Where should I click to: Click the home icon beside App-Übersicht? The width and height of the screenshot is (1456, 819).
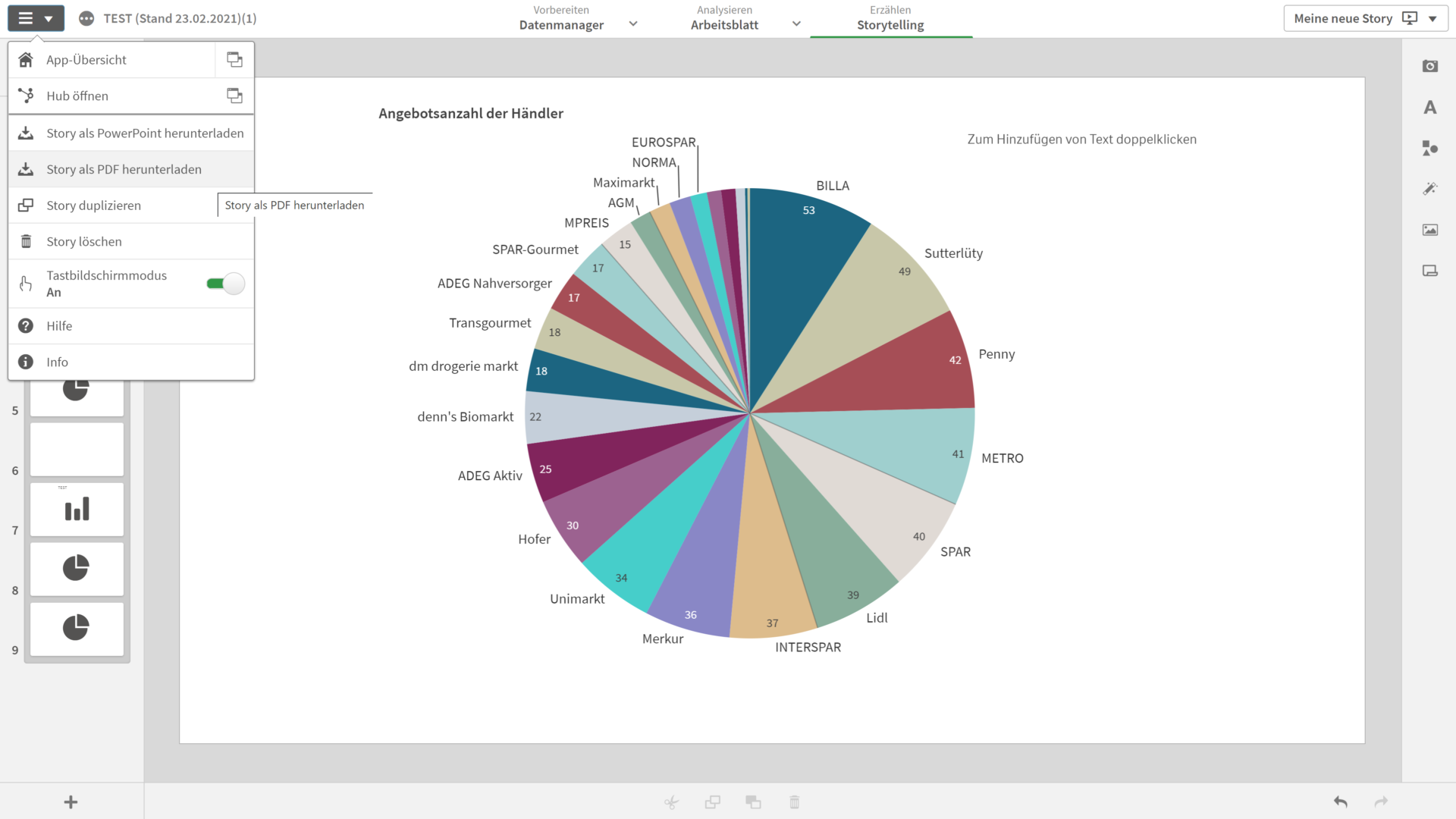click(x=26, y=60)
